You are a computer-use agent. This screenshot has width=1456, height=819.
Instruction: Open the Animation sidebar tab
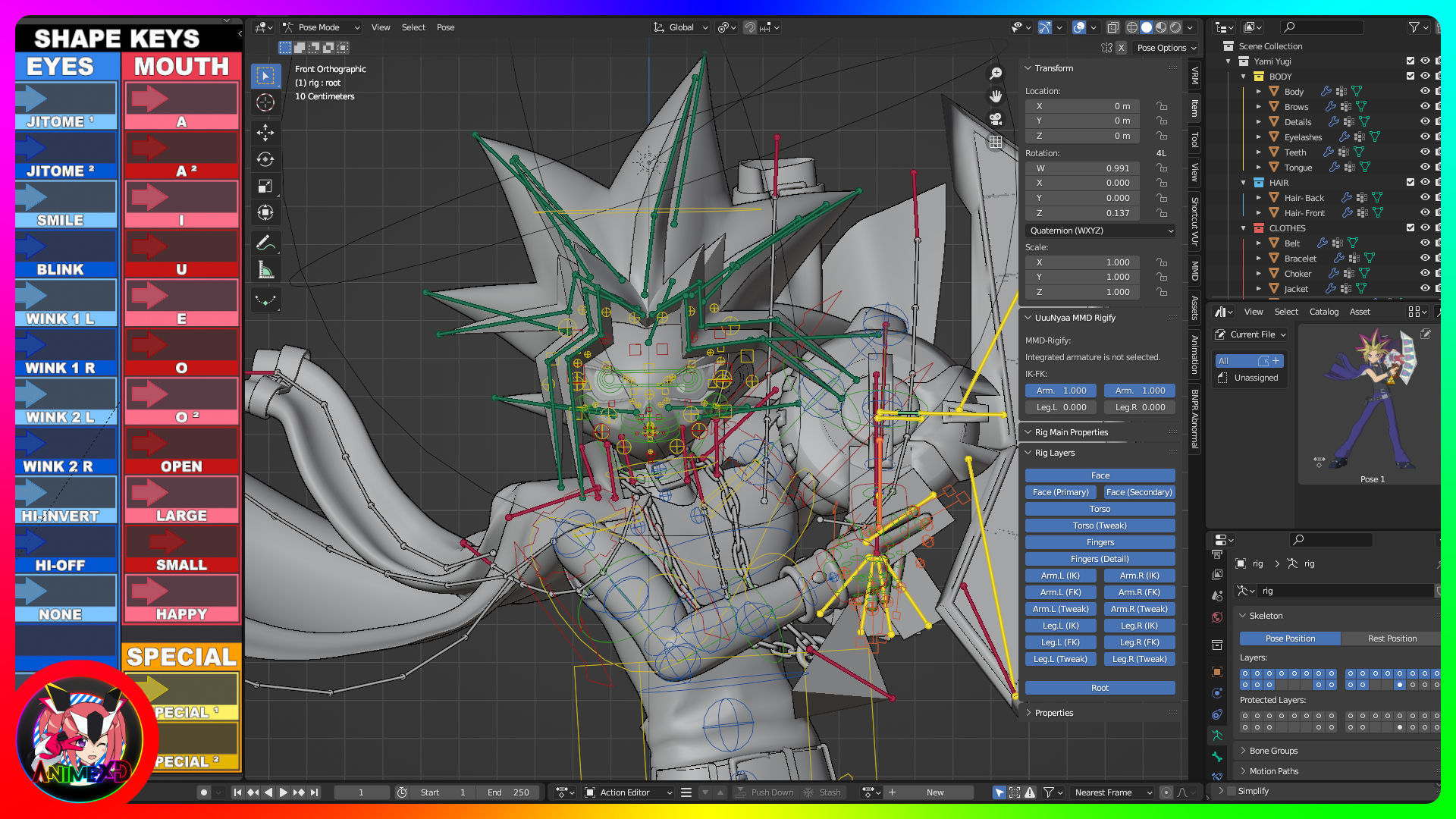[x=1194, y=355]
